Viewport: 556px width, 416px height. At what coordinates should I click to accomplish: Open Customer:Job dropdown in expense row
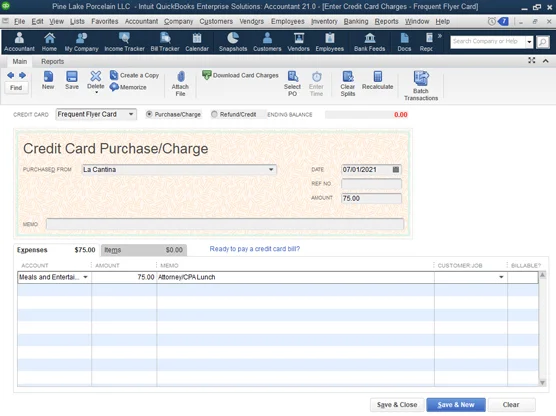click(x=501, y=277)
